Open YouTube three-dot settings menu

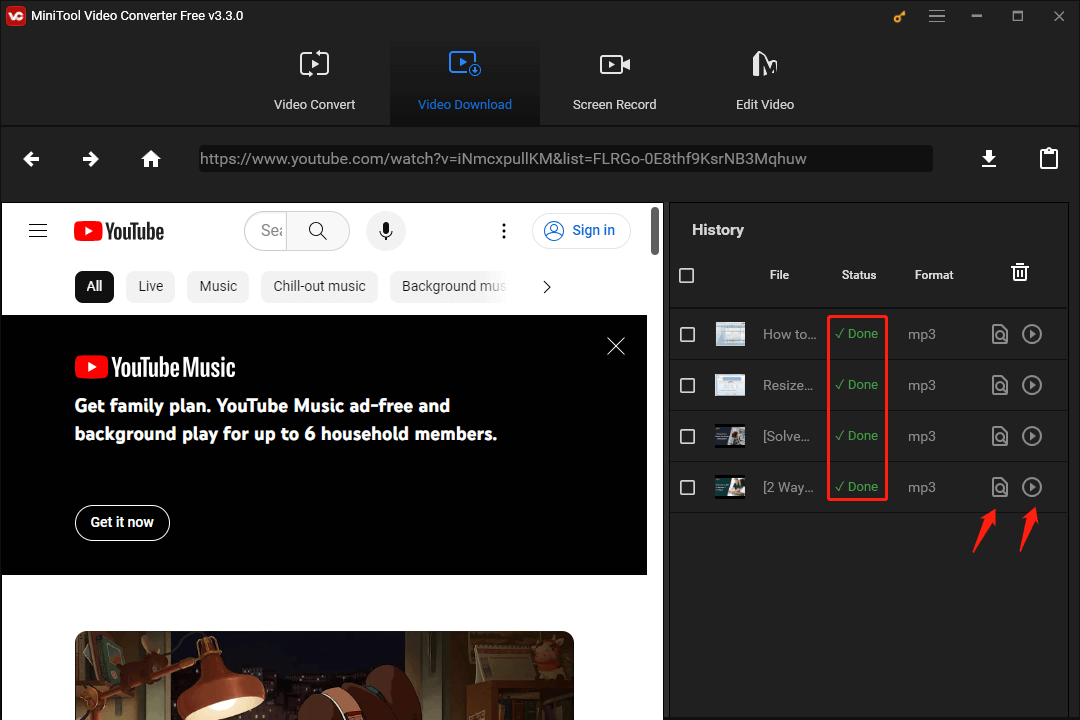503,231
